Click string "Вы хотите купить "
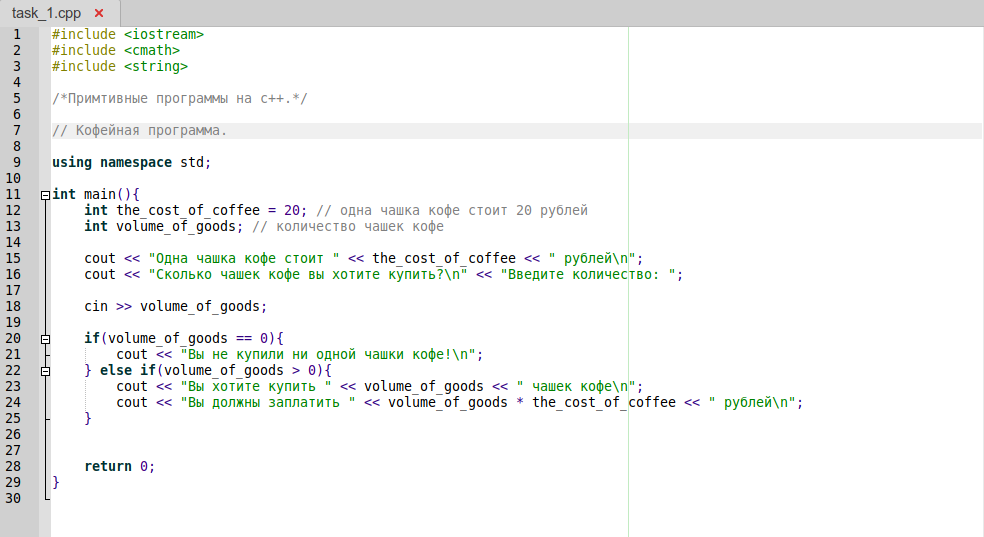The height and width of the screenshot is (537, 984). [256, 386]
